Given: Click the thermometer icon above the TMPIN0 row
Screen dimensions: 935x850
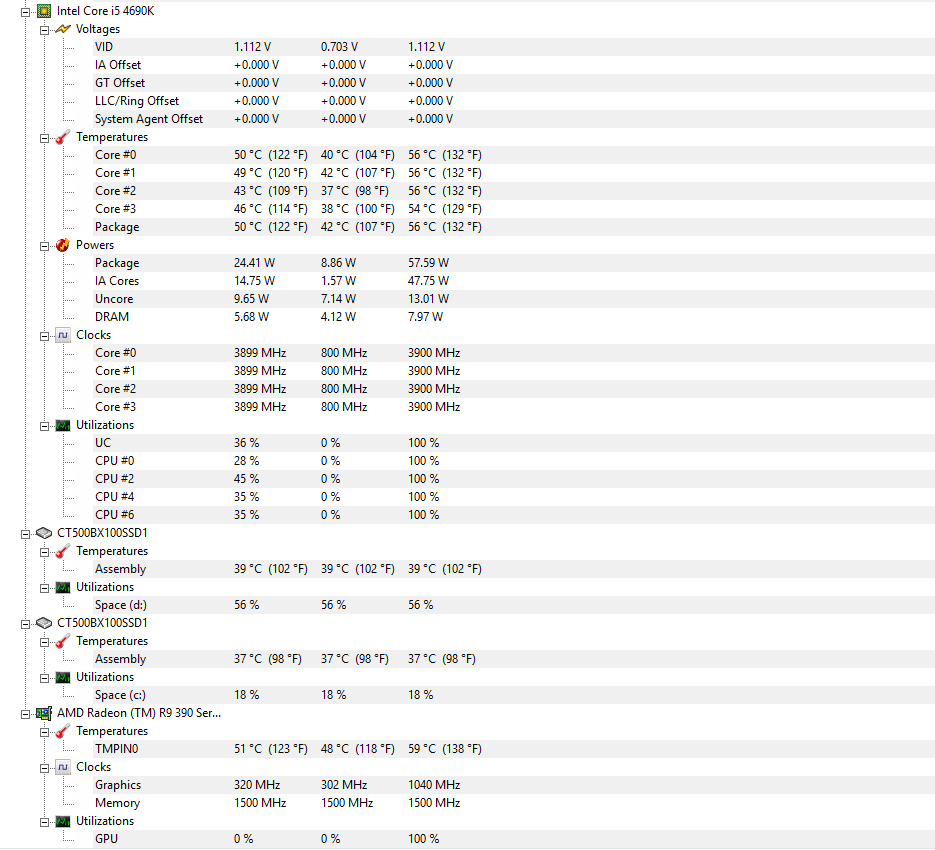Looking at the screenshot, I should tap(63, 731).
